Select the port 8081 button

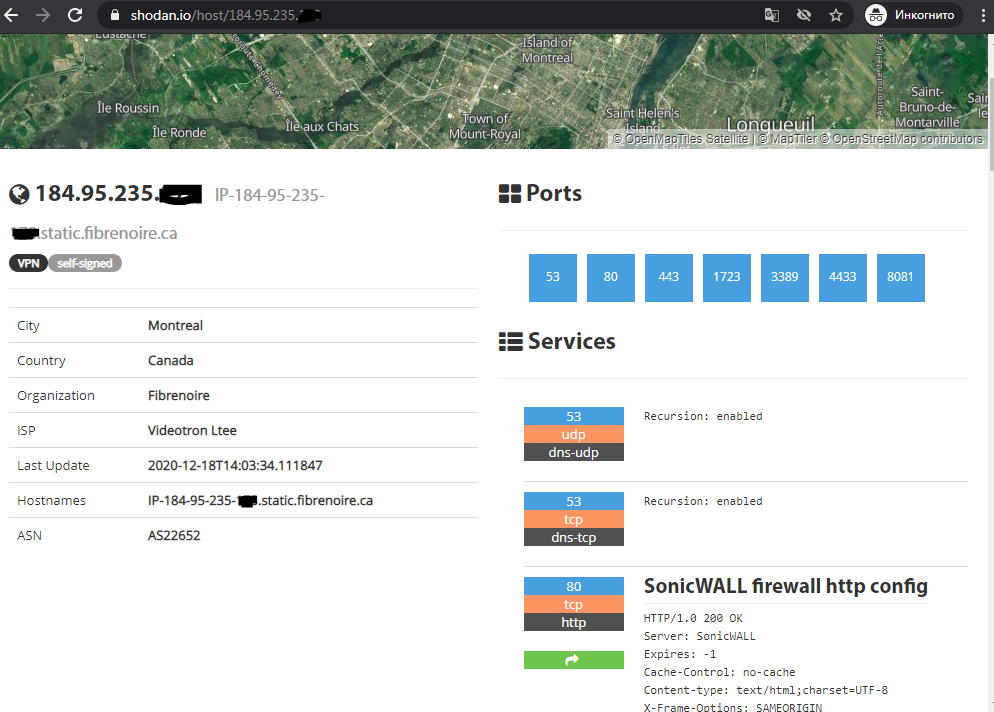900,278
